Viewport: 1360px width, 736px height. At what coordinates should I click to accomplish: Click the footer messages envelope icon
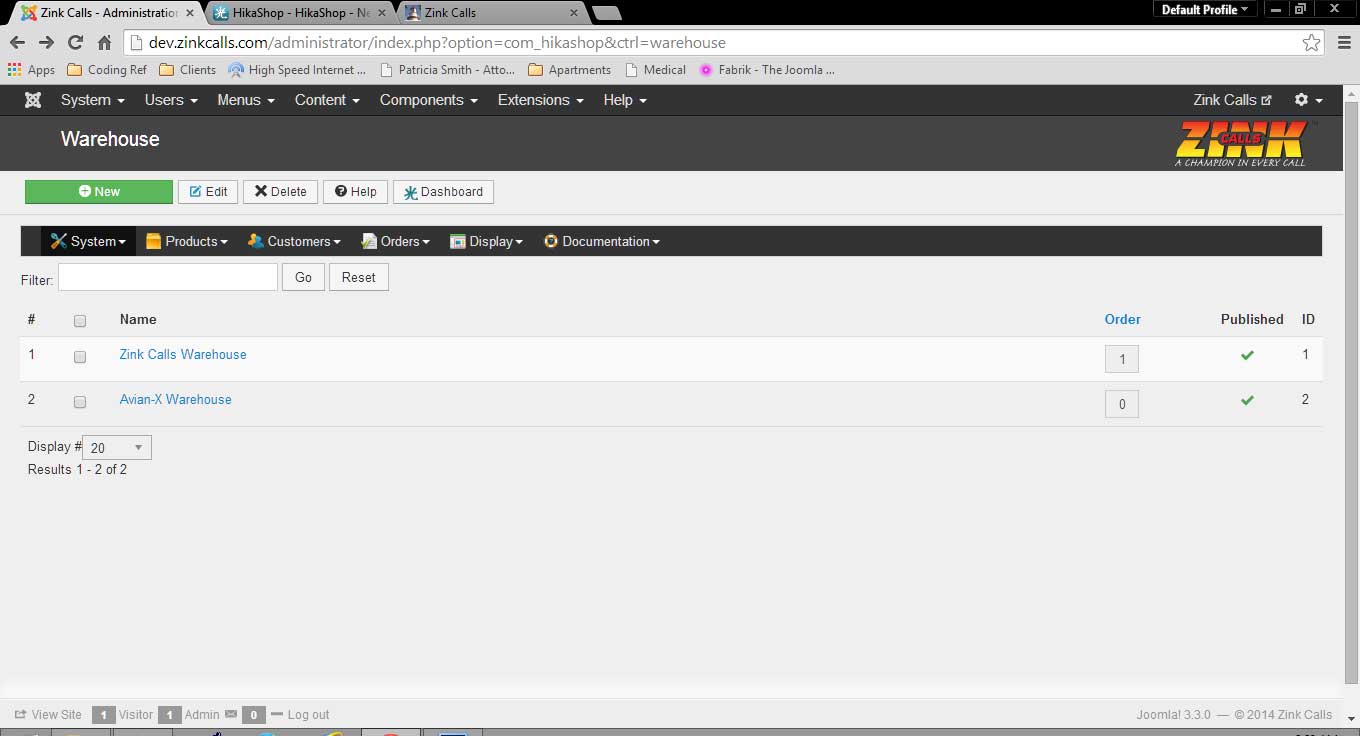[x=231, y=714]
